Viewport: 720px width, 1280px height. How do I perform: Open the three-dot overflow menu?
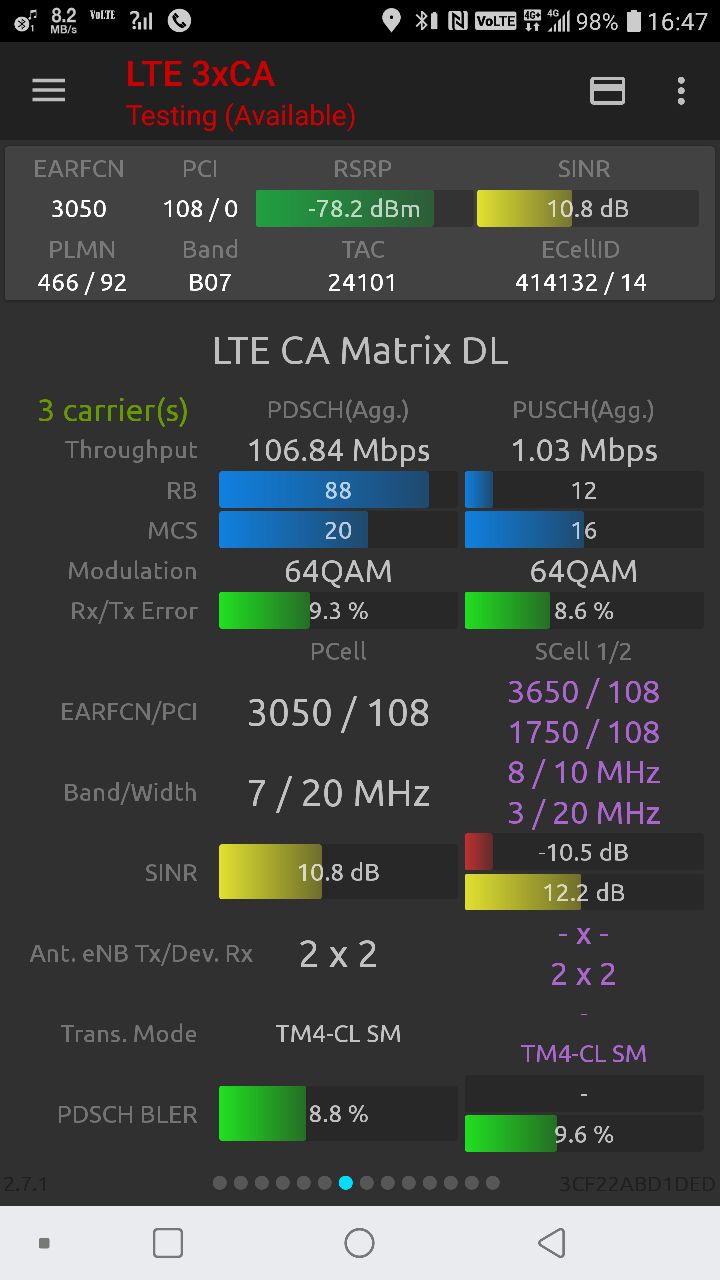click(x=681, y=91)
